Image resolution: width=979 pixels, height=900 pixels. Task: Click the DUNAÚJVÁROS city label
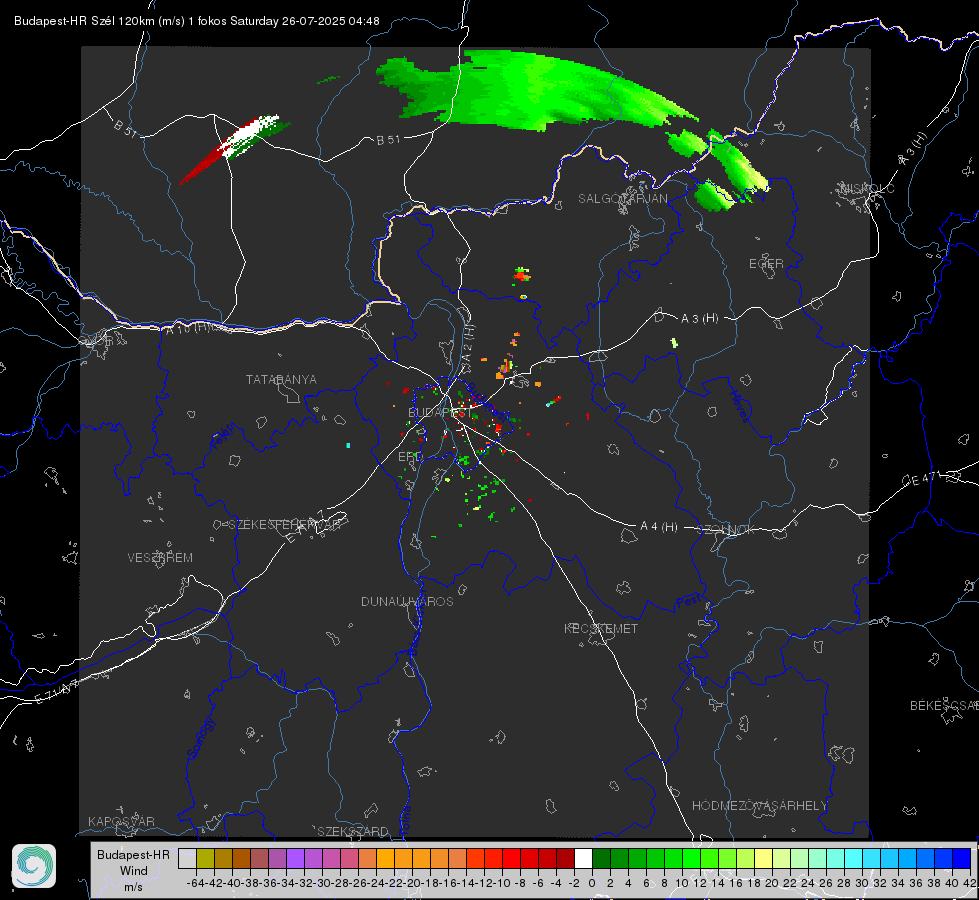[x=407, y=601]
